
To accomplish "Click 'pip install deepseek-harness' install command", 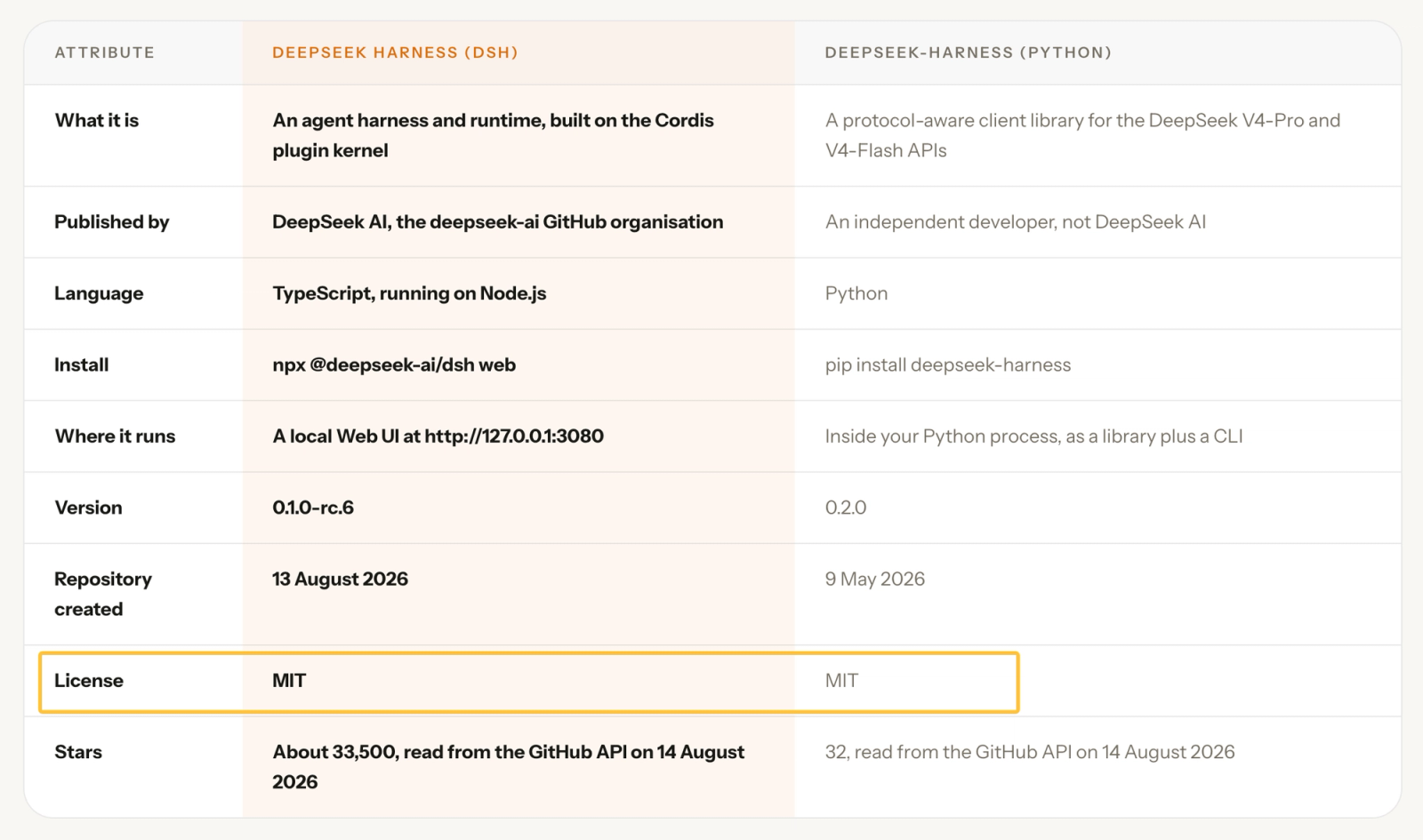I will point(947,364).
